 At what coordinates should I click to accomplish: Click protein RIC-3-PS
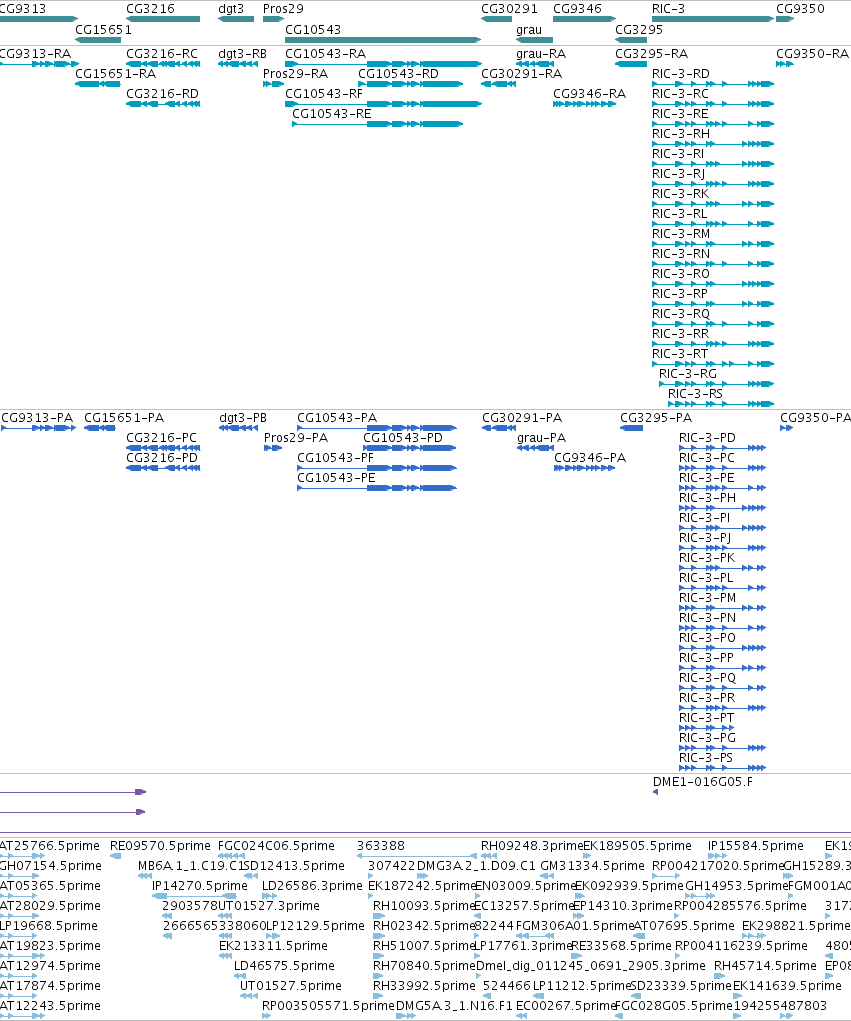[706, 758]
